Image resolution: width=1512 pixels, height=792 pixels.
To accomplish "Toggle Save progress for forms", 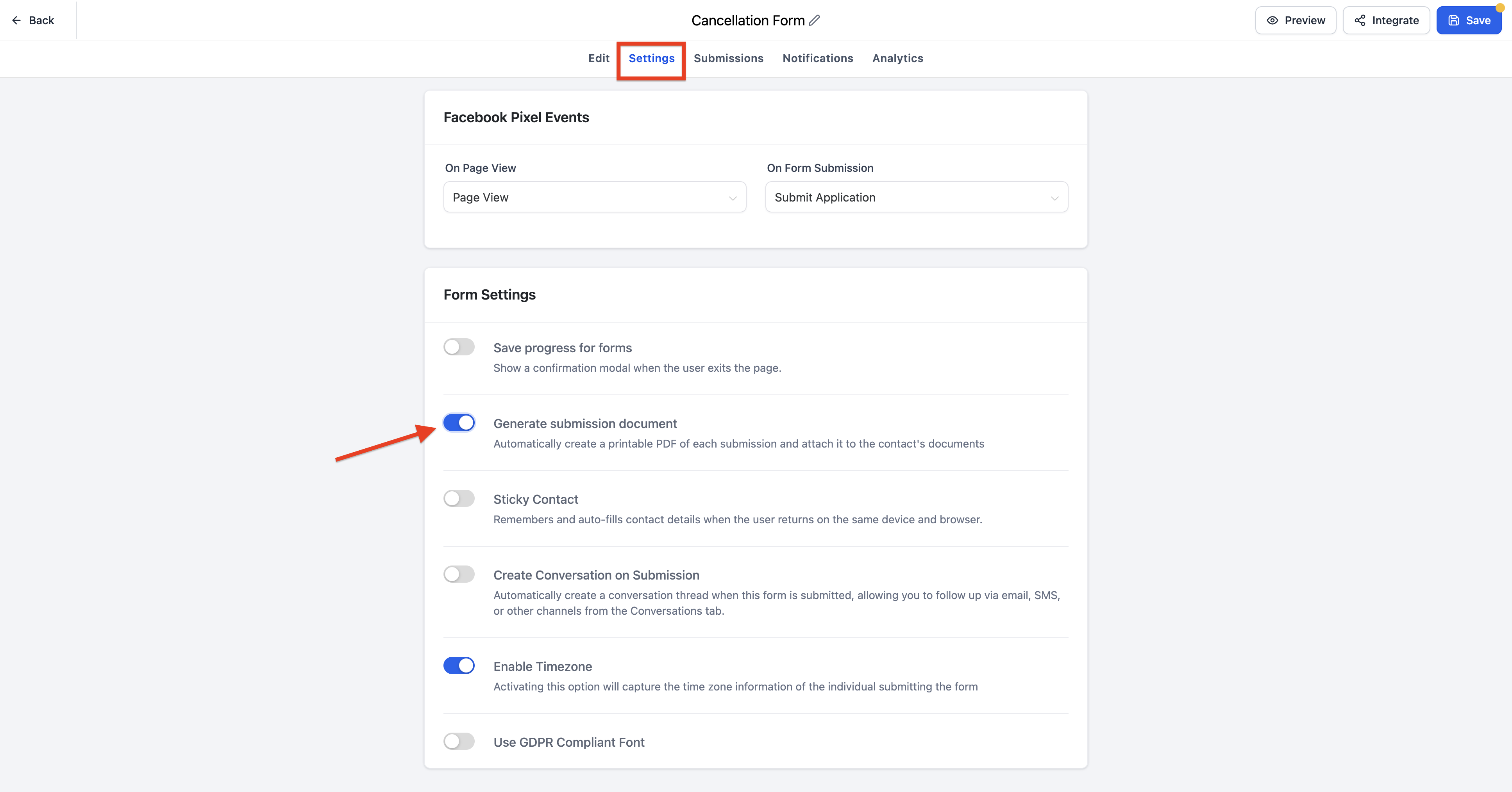I will (459, 347).
